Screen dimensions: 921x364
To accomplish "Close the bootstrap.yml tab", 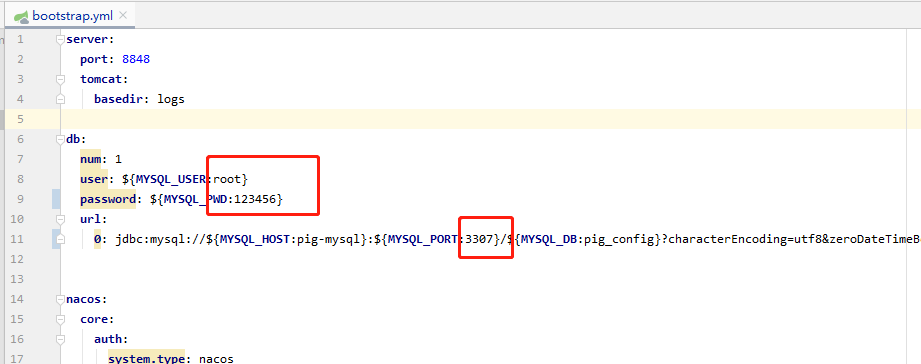I will [x=123, y=16].
